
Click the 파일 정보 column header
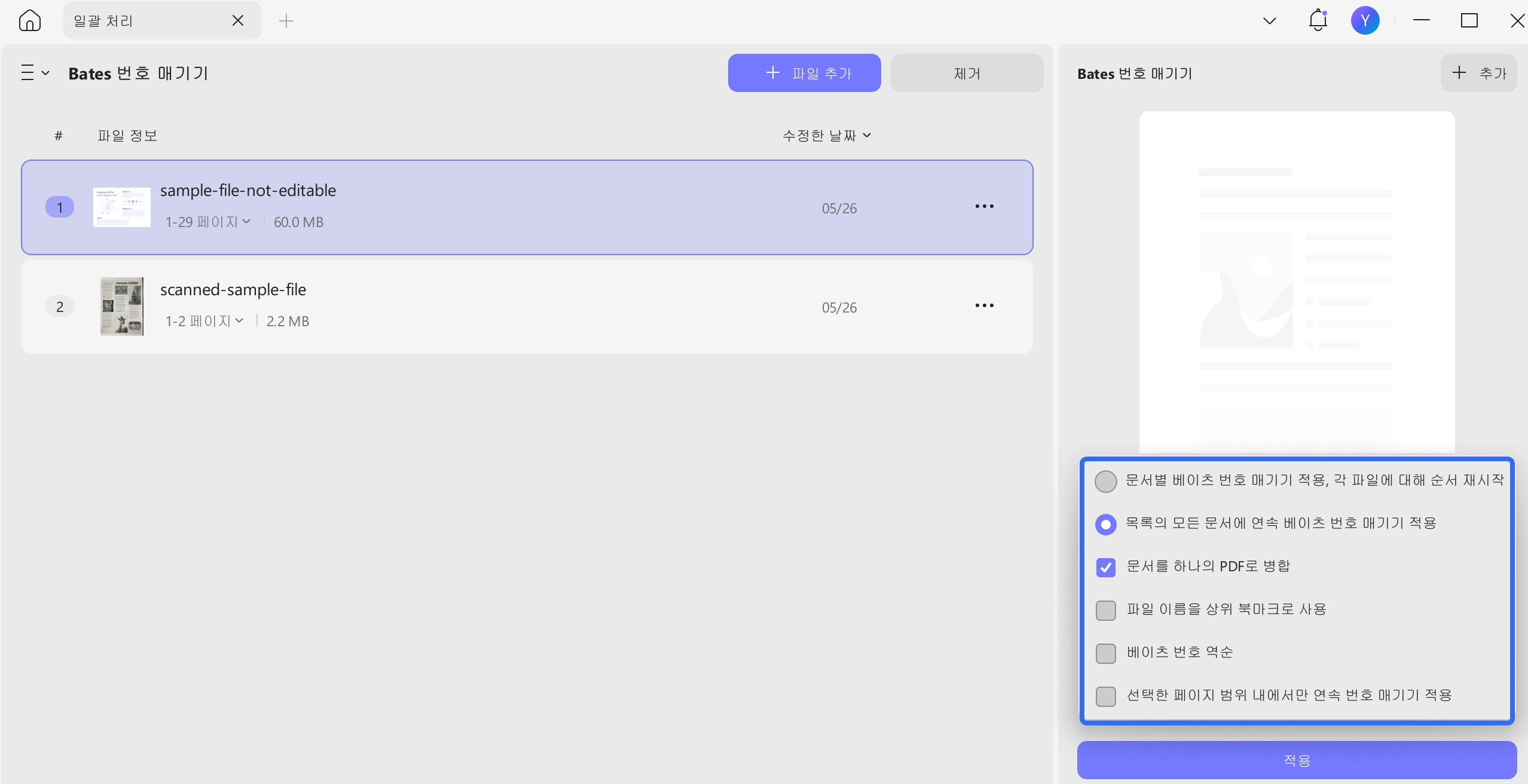pos(127,136)
